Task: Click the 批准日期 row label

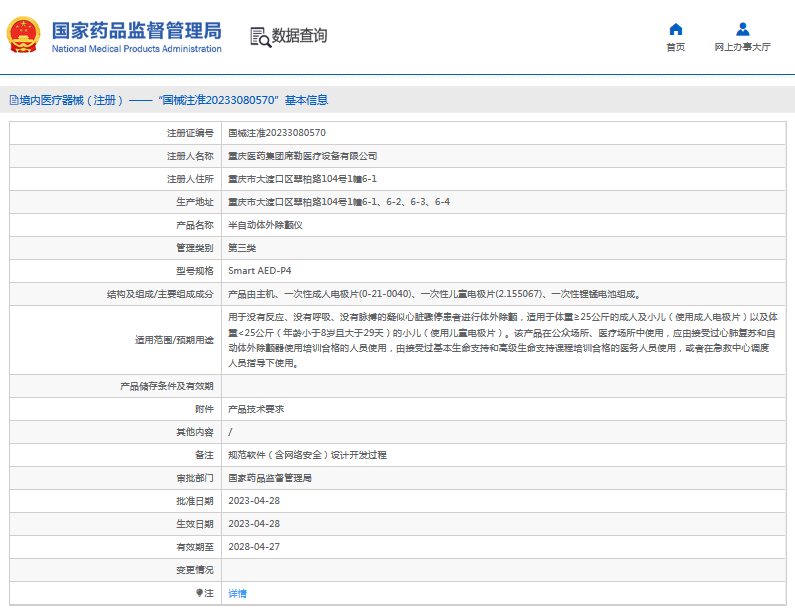Action: coord(195,501)
